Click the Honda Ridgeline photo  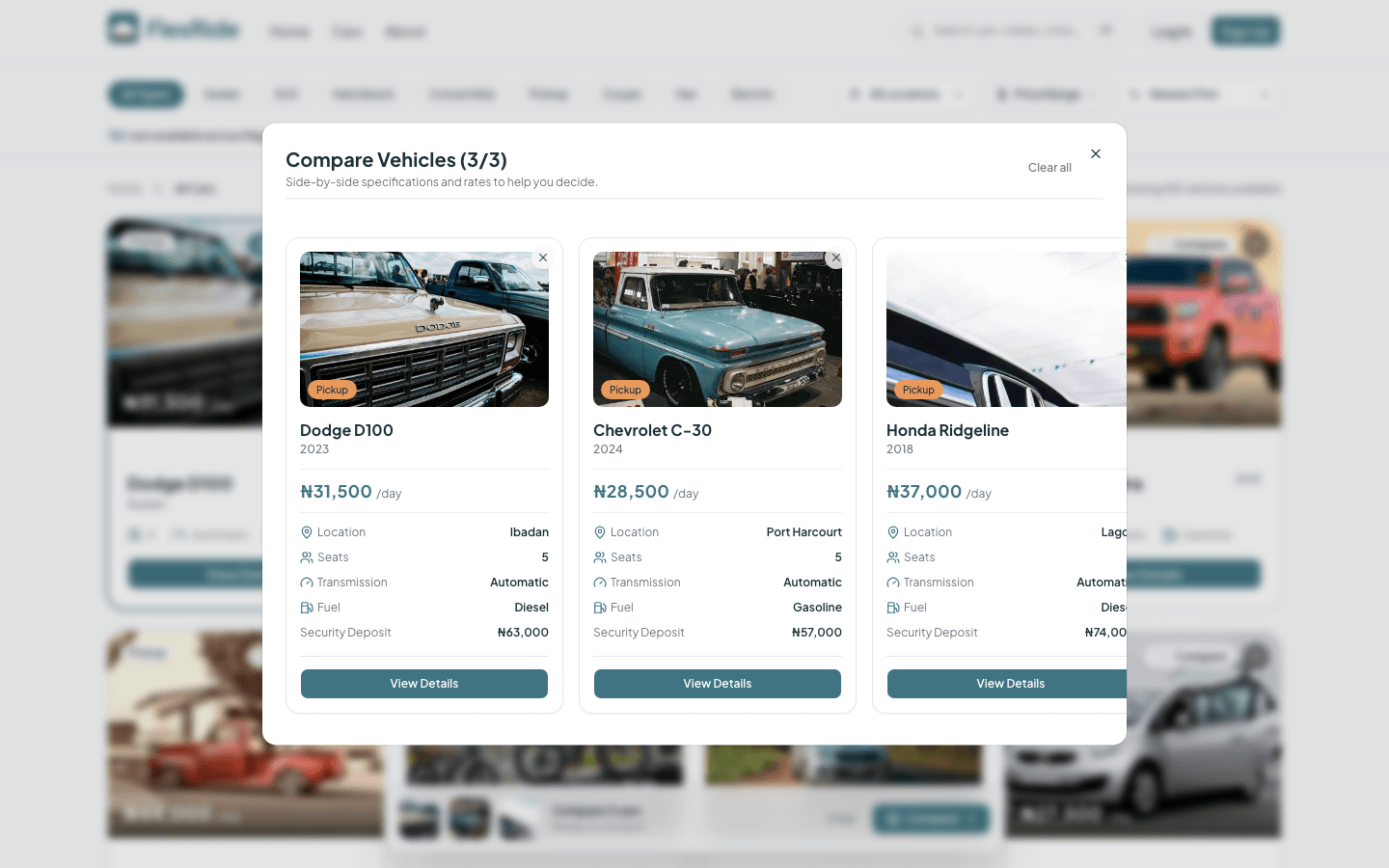click(x=1006, y=330)
